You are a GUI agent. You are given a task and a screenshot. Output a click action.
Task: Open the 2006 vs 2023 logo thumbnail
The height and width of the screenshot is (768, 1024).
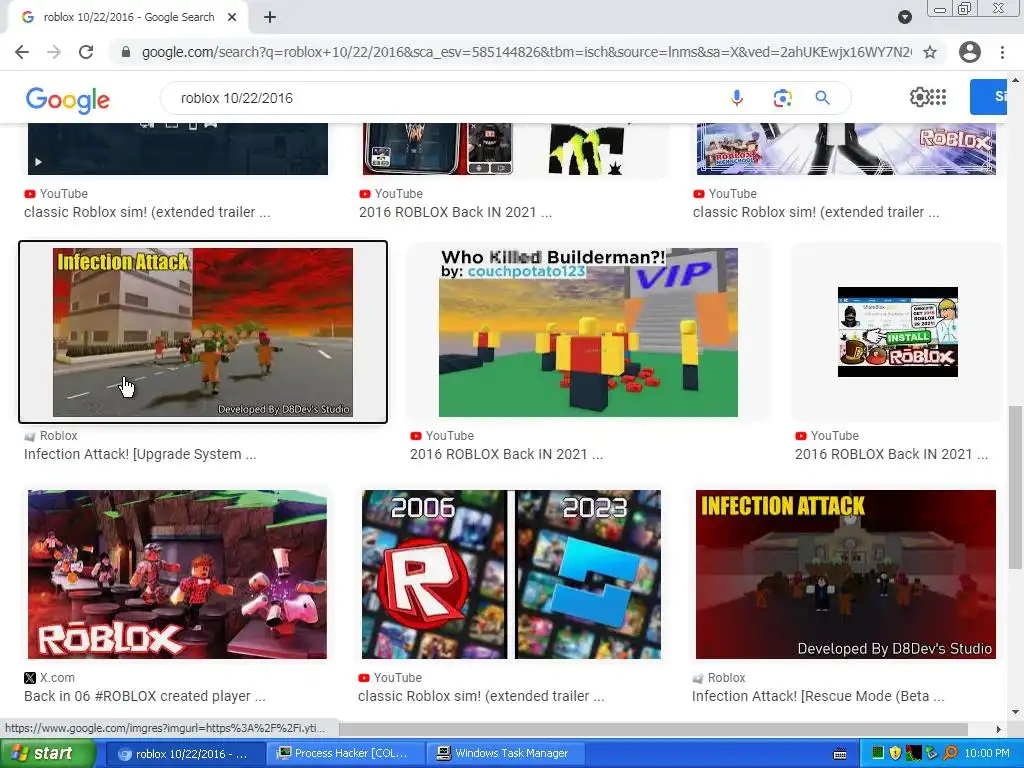click(x=511, y=574)
